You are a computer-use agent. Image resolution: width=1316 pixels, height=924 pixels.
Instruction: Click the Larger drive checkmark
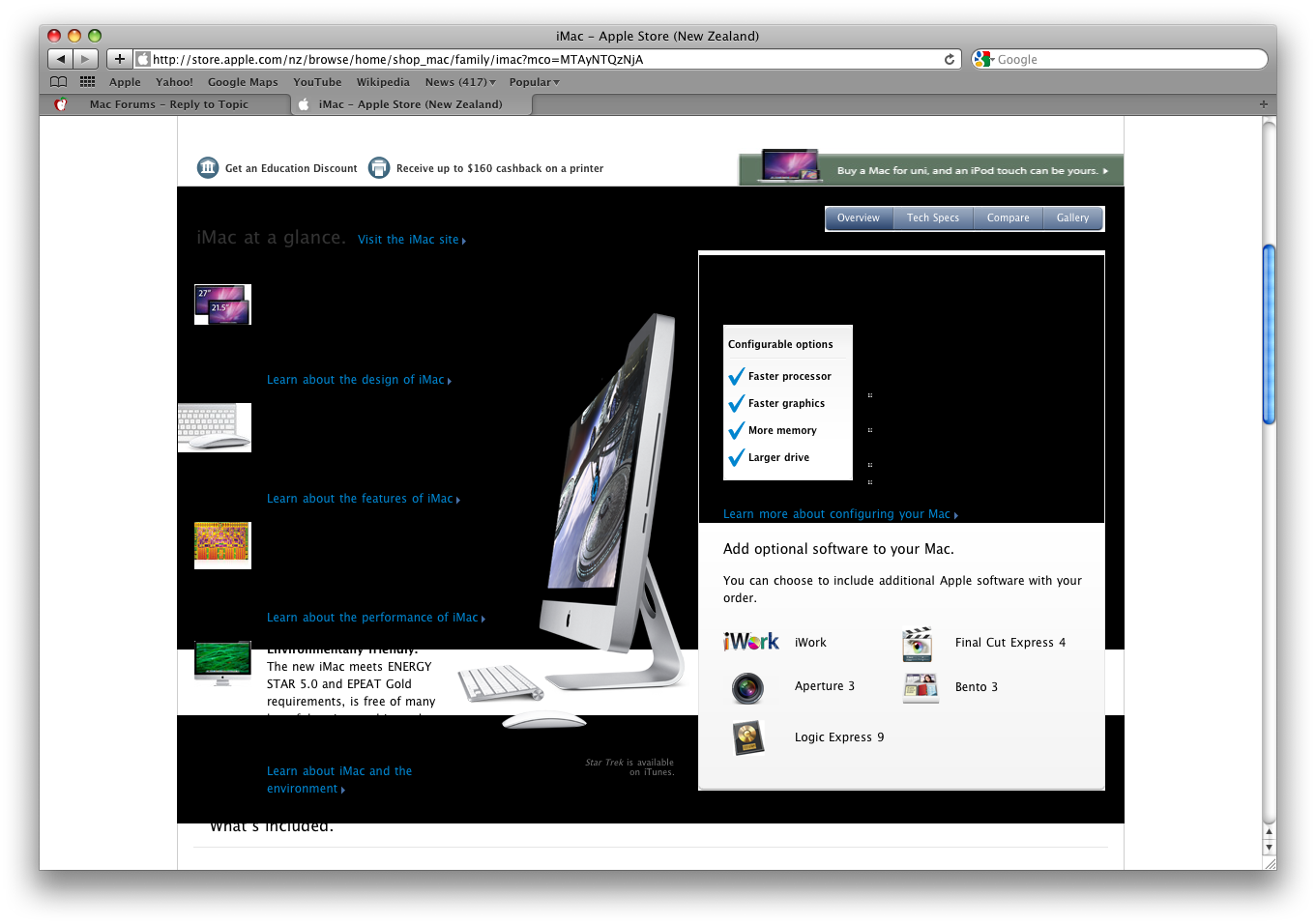point(736,457)
